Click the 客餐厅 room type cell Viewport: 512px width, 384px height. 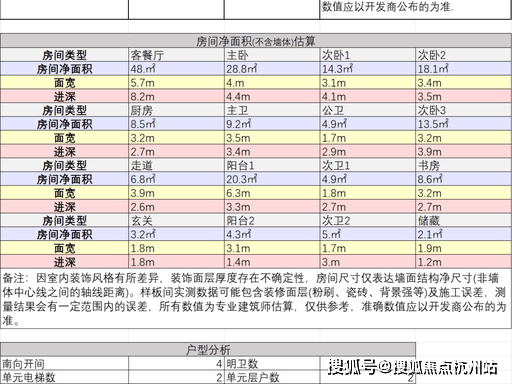[176, 55]
